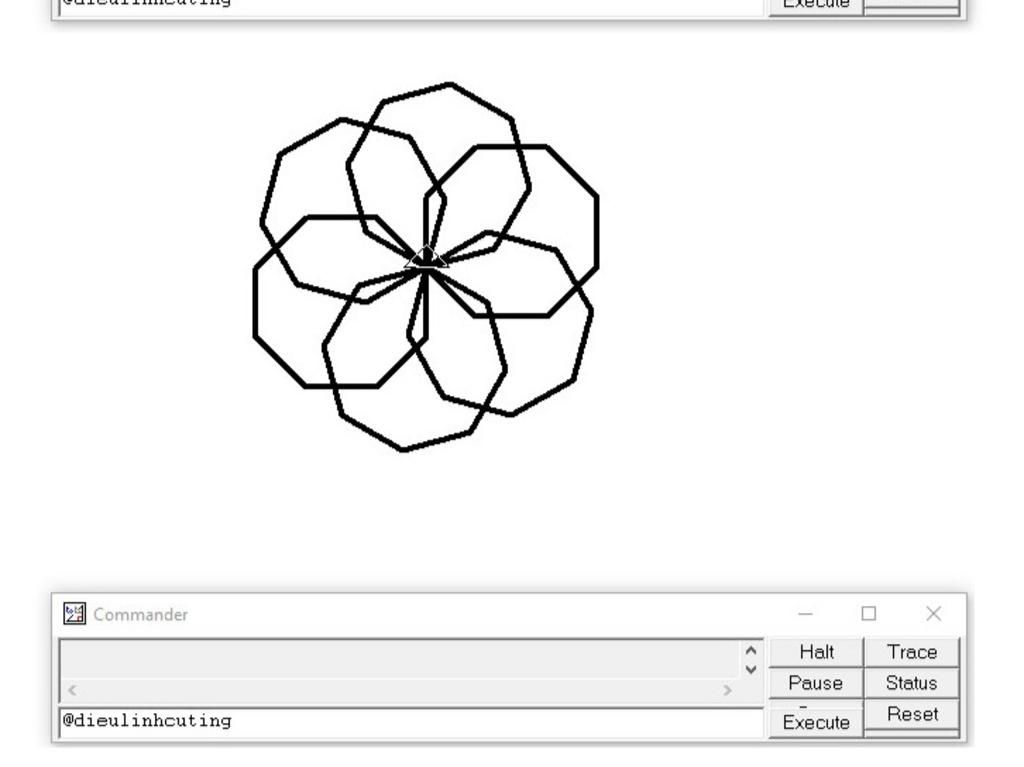Click the Execute button in bottom Commander
Screen dimensions: 1024x767
pos(816,721)
